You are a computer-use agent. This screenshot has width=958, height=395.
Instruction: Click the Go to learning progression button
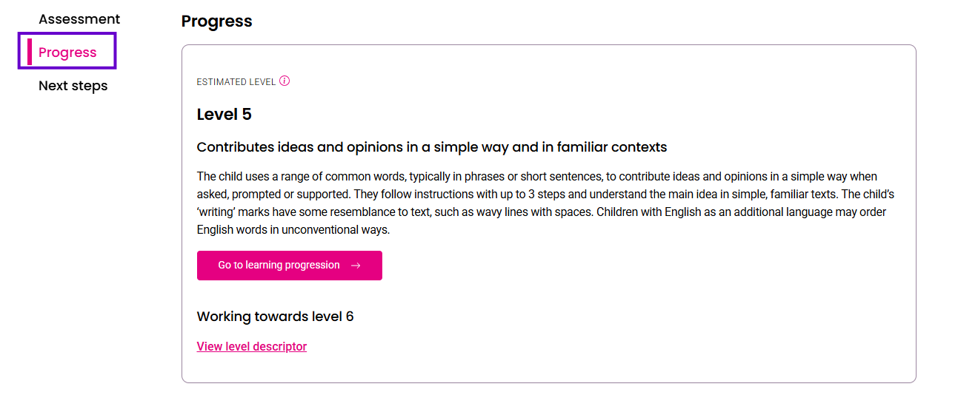pyautogui.click(x=290, y=266)
